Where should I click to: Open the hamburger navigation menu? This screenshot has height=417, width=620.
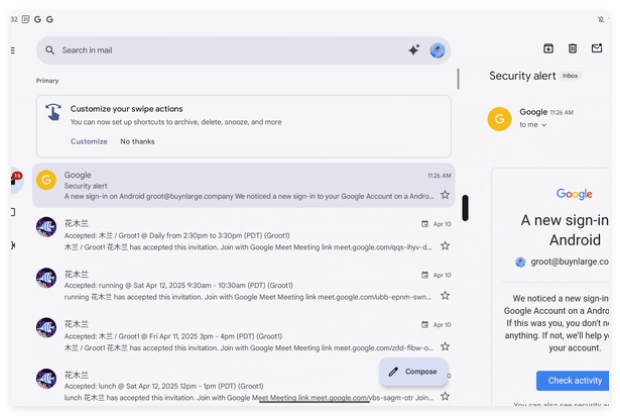pos(12,50)
